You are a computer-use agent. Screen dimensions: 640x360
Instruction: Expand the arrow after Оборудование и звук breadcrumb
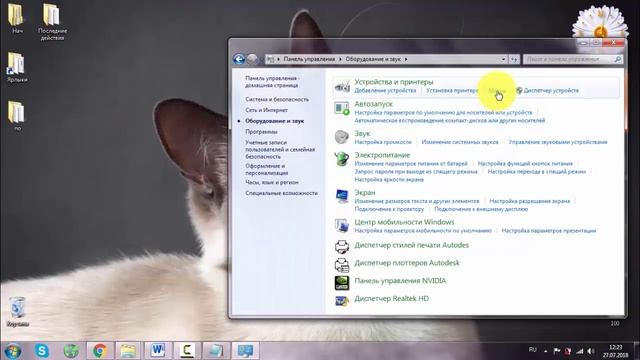pos(406,59)
